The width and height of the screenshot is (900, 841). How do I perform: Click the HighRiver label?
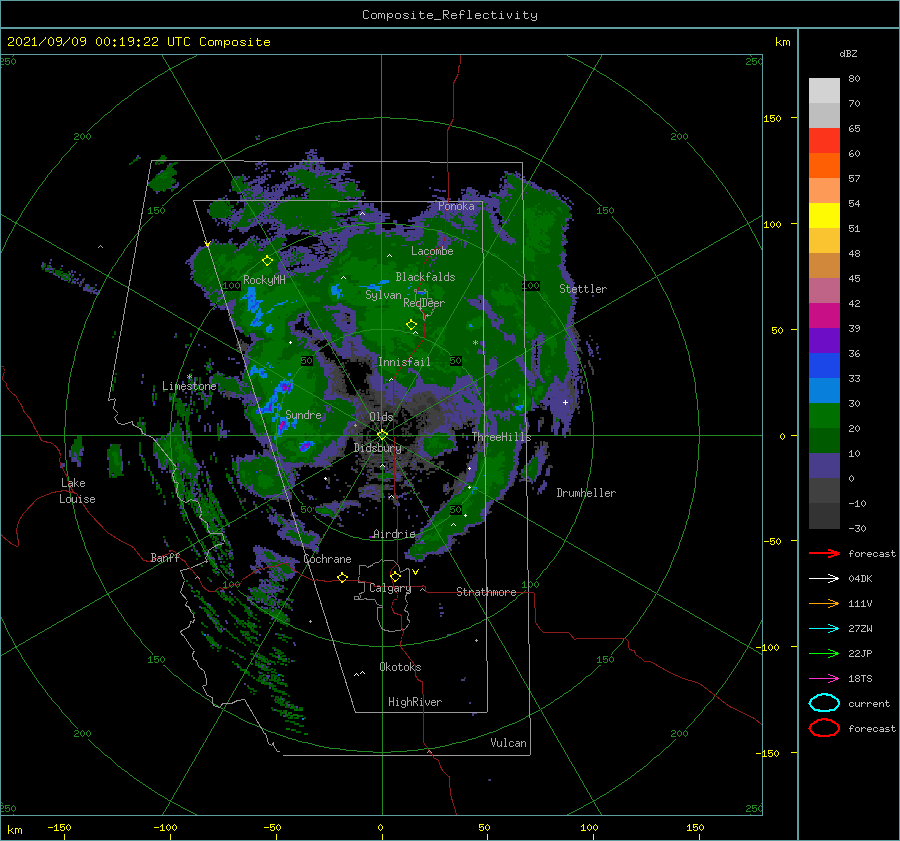click(x=415, y=702)
